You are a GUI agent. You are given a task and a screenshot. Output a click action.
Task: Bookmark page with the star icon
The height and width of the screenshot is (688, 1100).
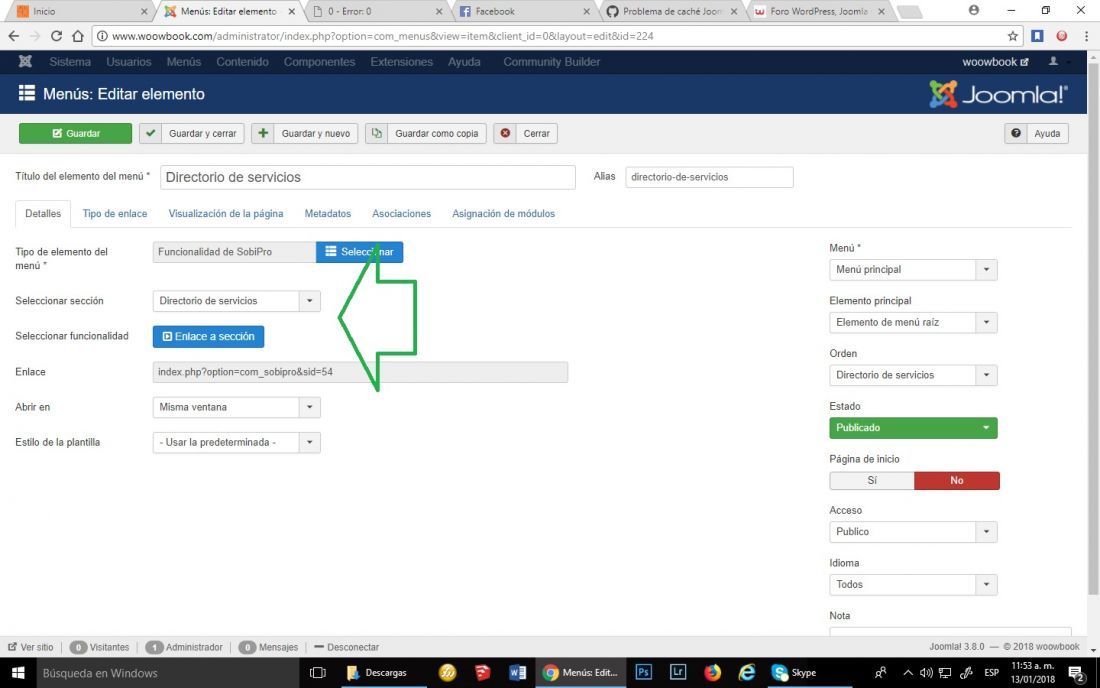click(x=1012, y=36)
